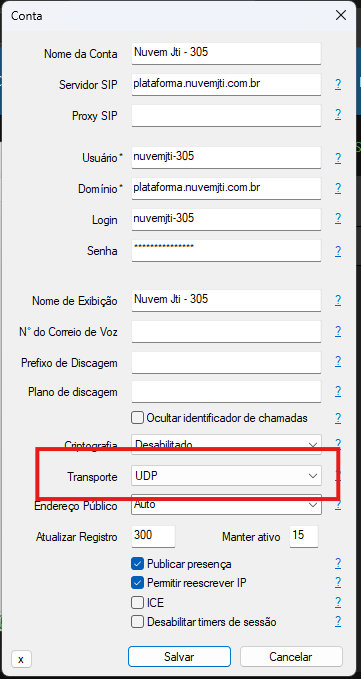Focus the Usuário input field
Viewport: 361px width, 679px height.
pos(226,158)
